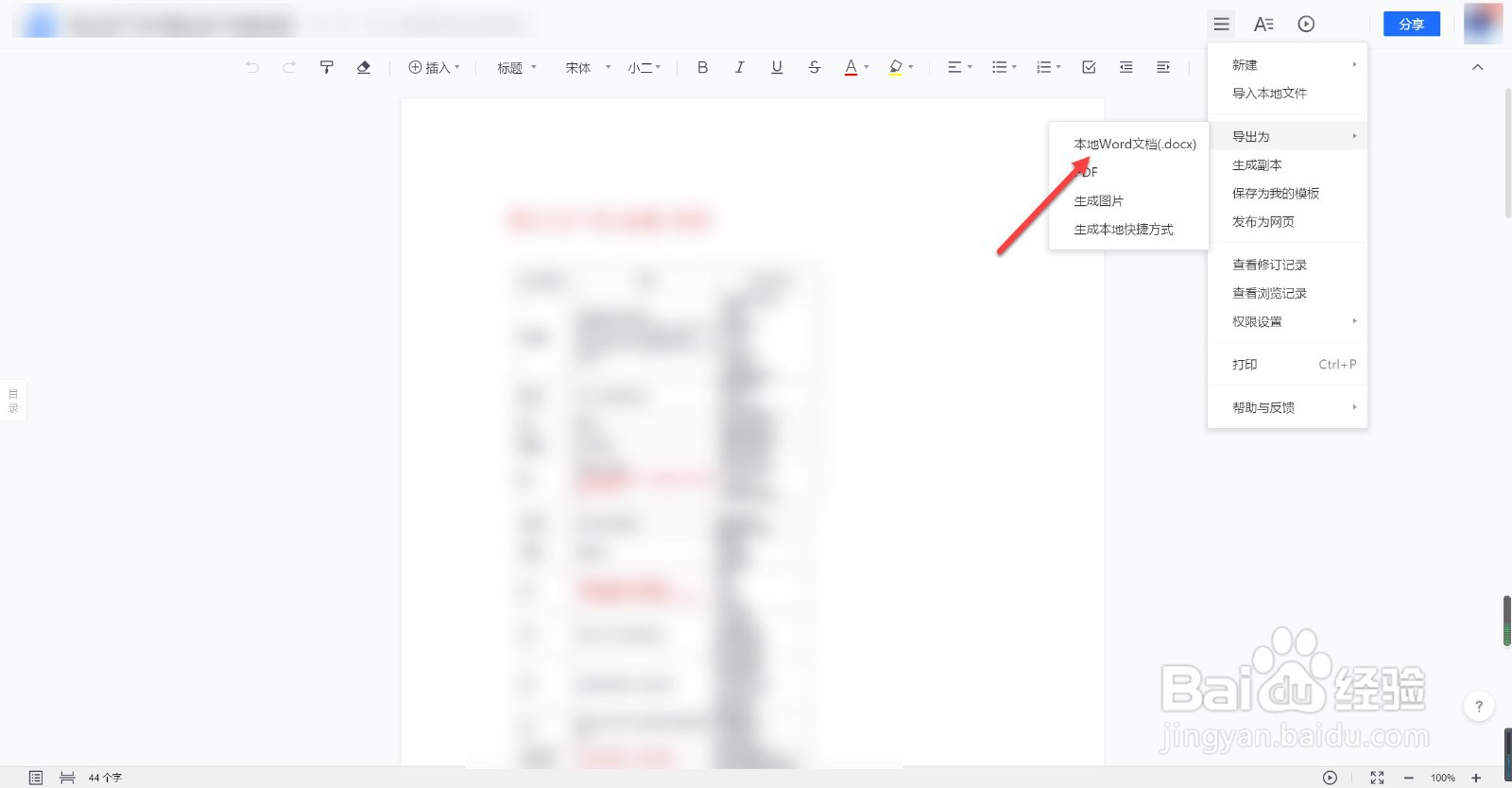Open the text alignment dropdown
The width and height of the screenshot is (1512, 788).
click(959, 67)
